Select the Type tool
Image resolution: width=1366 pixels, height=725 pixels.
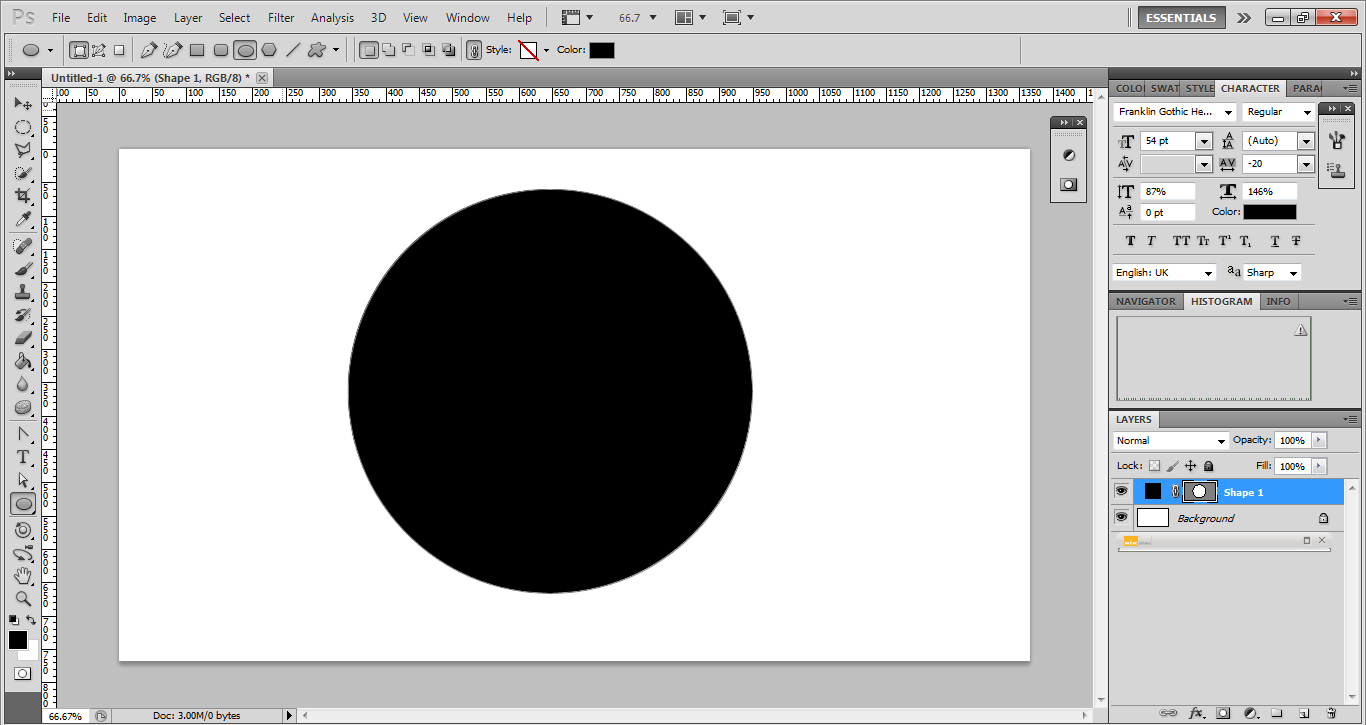(x=23, y=457)
